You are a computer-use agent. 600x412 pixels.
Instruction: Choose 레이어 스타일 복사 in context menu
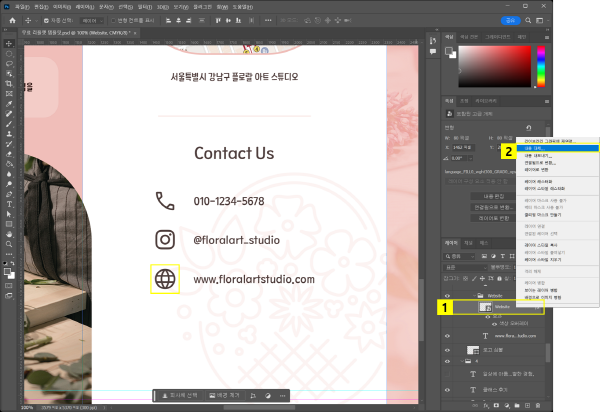(x=541, y=245)
